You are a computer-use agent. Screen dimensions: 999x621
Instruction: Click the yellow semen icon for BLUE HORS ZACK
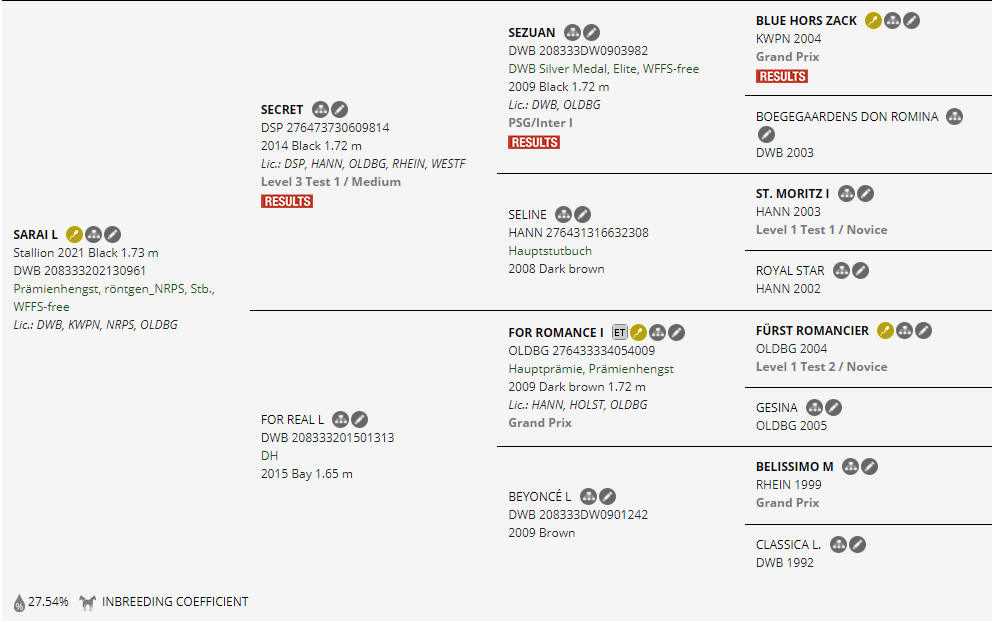[x=873, y=20]
